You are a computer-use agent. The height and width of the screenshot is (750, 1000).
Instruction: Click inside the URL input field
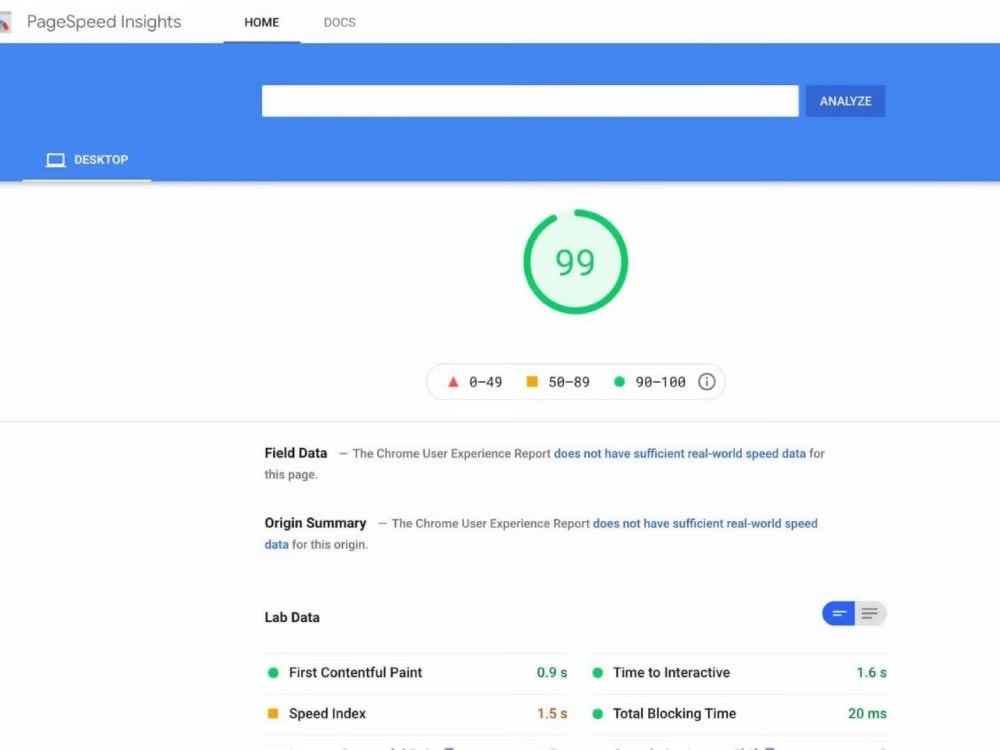point(530,100)
